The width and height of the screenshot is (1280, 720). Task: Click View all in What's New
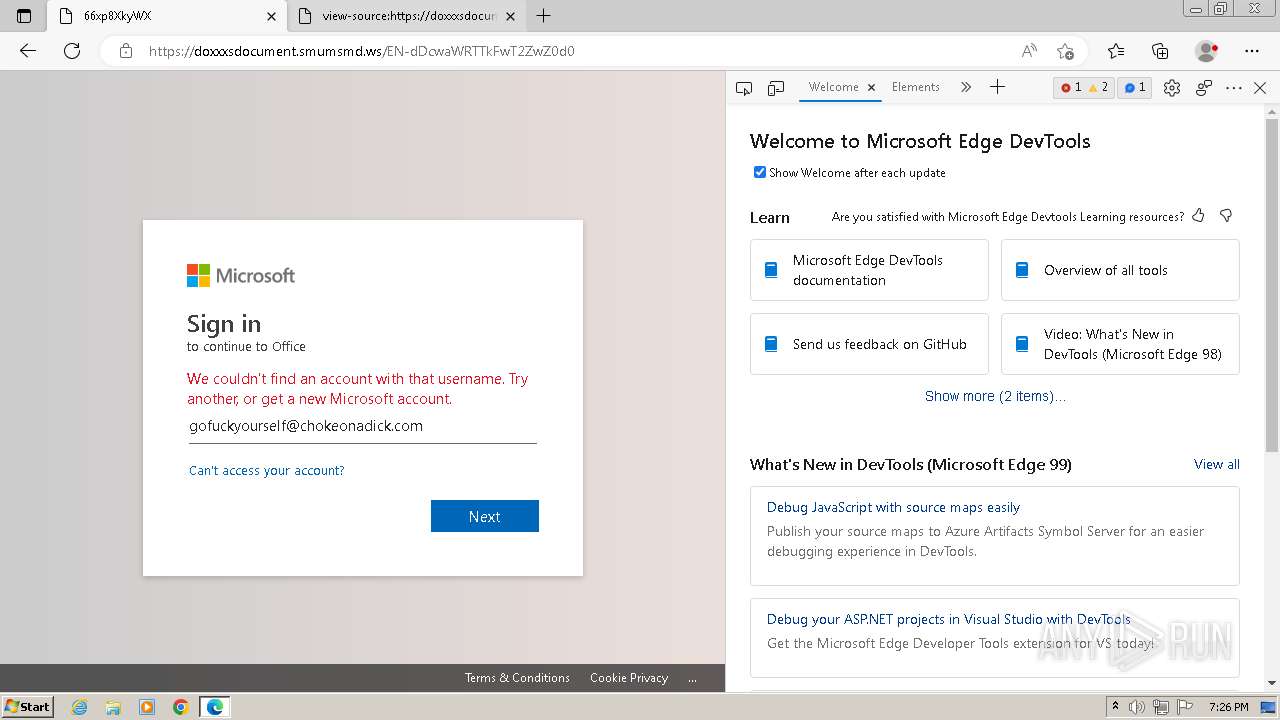click(1217, 464)
